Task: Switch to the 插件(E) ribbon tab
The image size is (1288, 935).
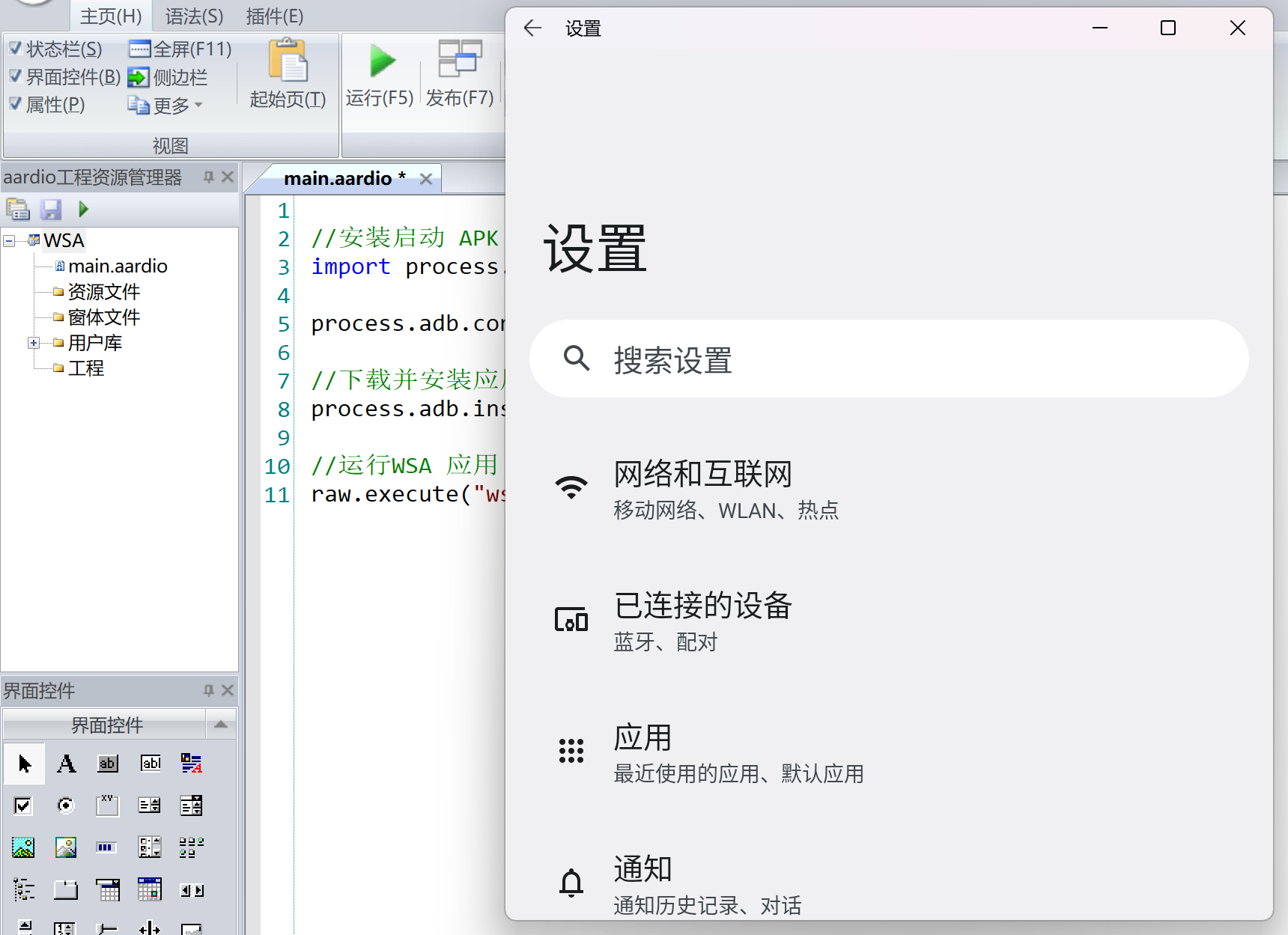Action: [x=274, y=16]
